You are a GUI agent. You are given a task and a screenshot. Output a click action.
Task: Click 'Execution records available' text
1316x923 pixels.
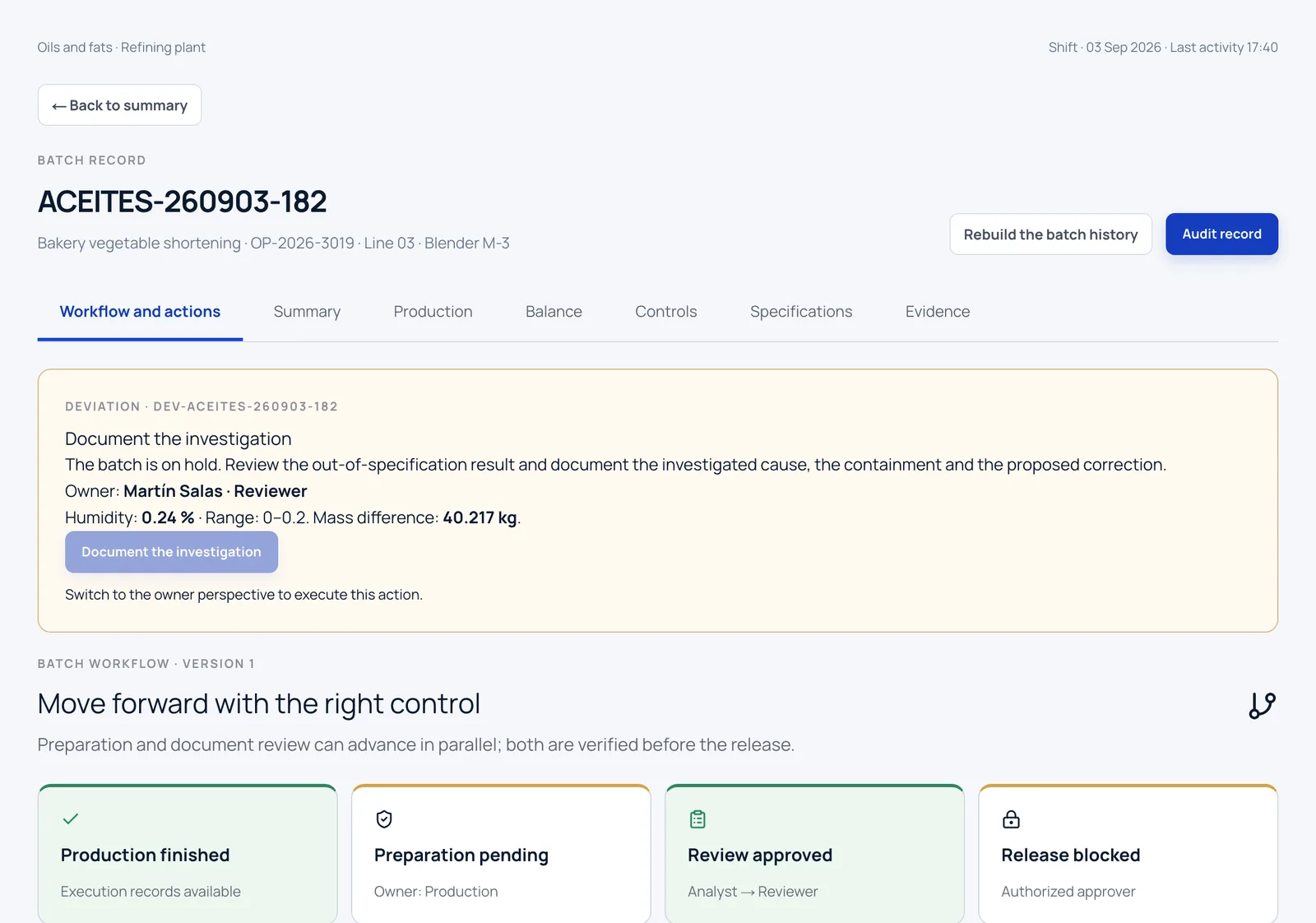tap(151, 892)
